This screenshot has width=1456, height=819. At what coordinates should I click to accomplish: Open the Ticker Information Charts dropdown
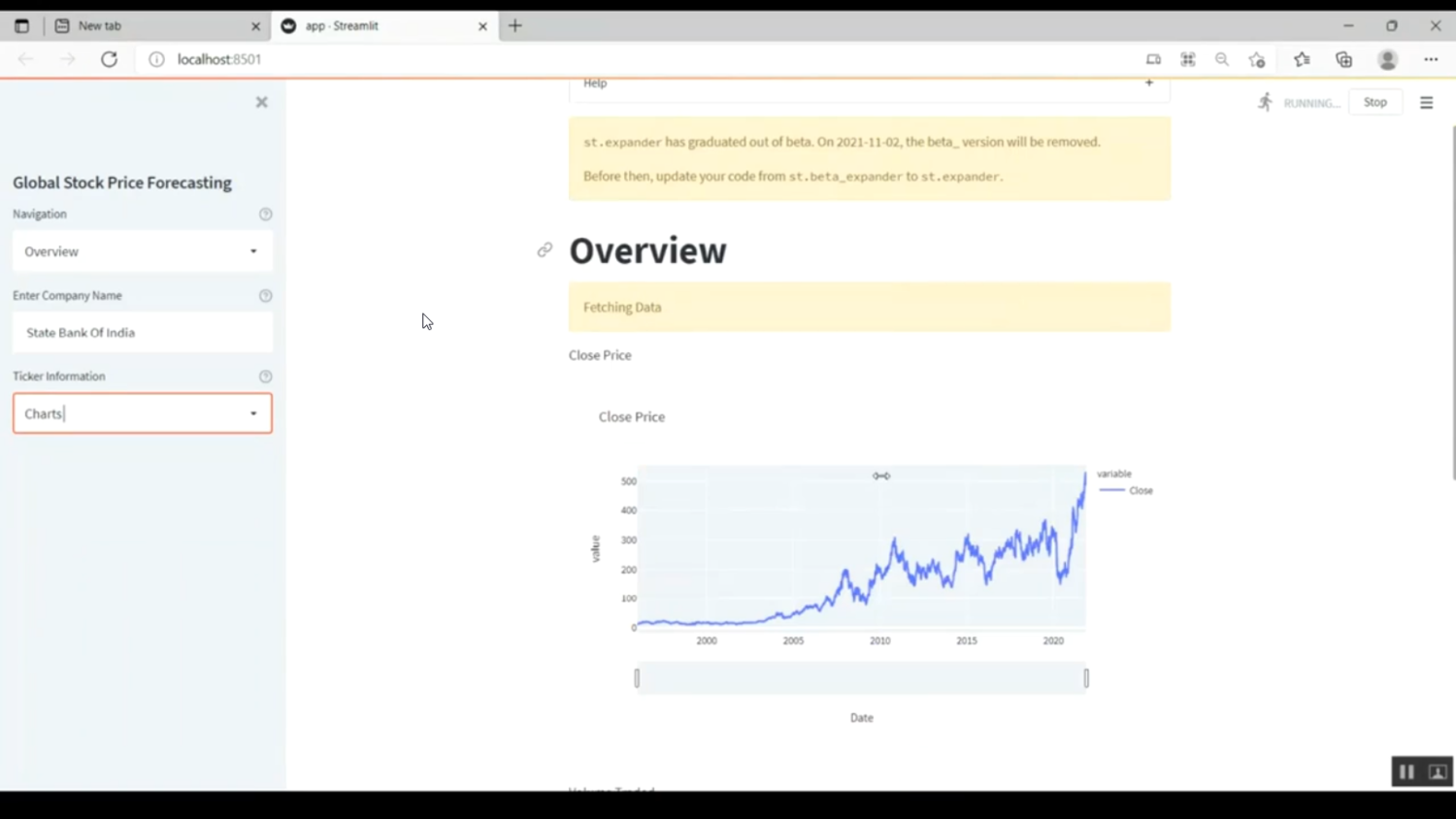click(x=143, y=414)
